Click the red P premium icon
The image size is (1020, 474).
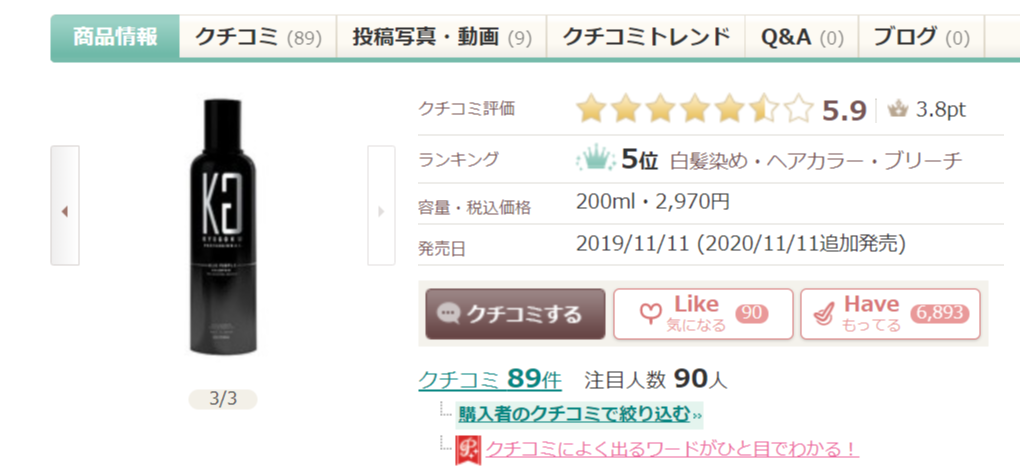pos(468,449)
